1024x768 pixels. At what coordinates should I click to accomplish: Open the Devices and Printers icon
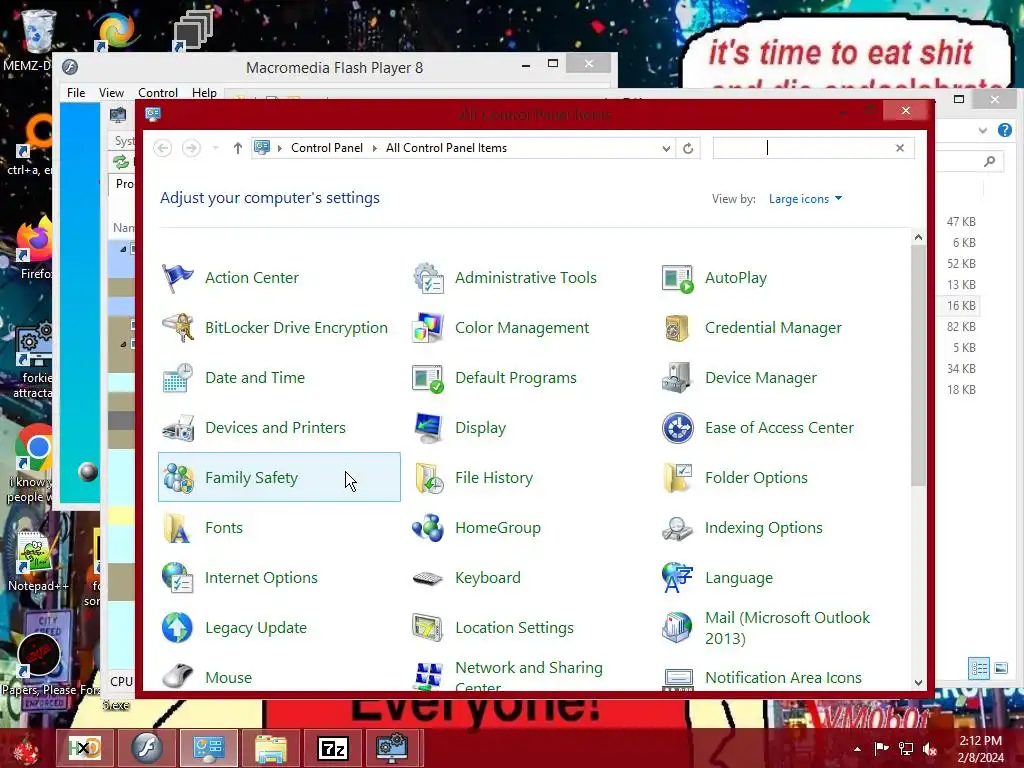(178, 428)
